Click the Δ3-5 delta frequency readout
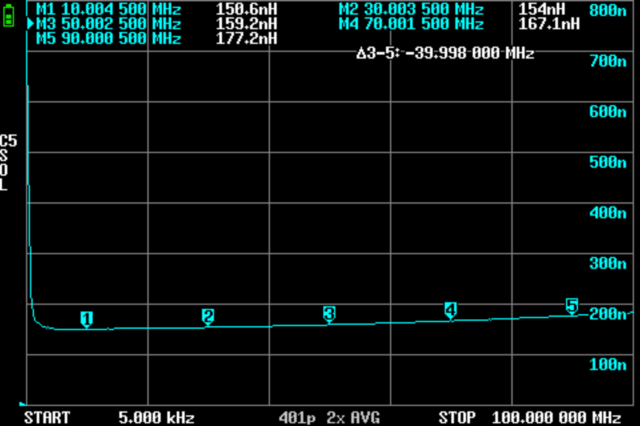This screenshot has width=640, height=426. coord(445,53)
